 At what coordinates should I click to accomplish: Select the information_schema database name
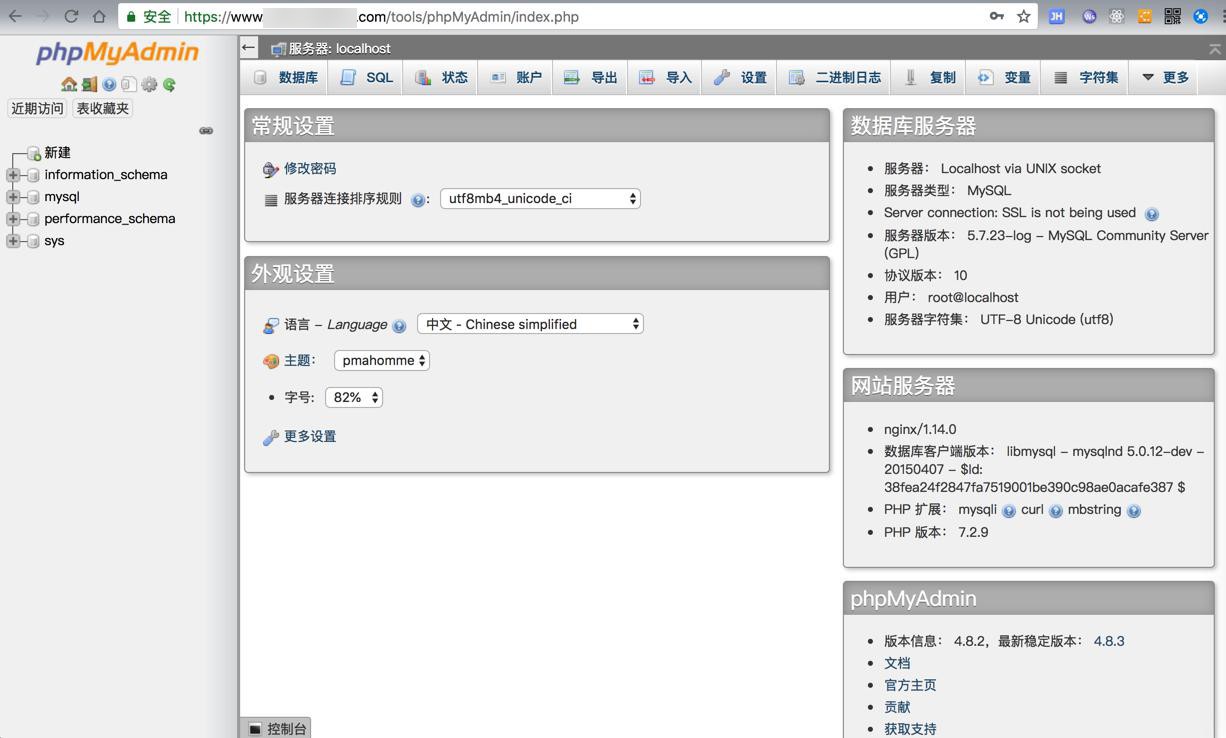click(x=106, y=175)
